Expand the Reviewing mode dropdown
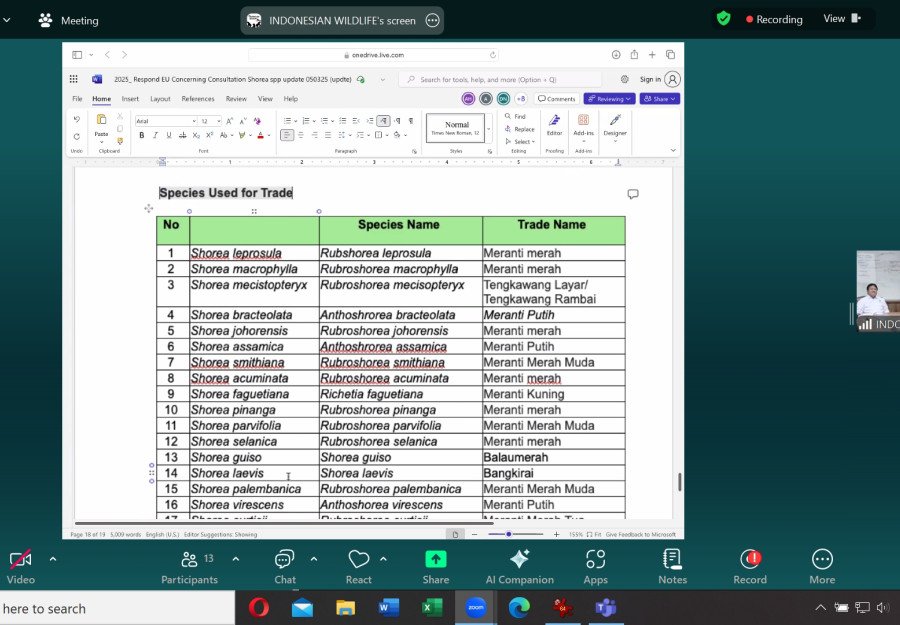900x625 pixels. point(609,99)
